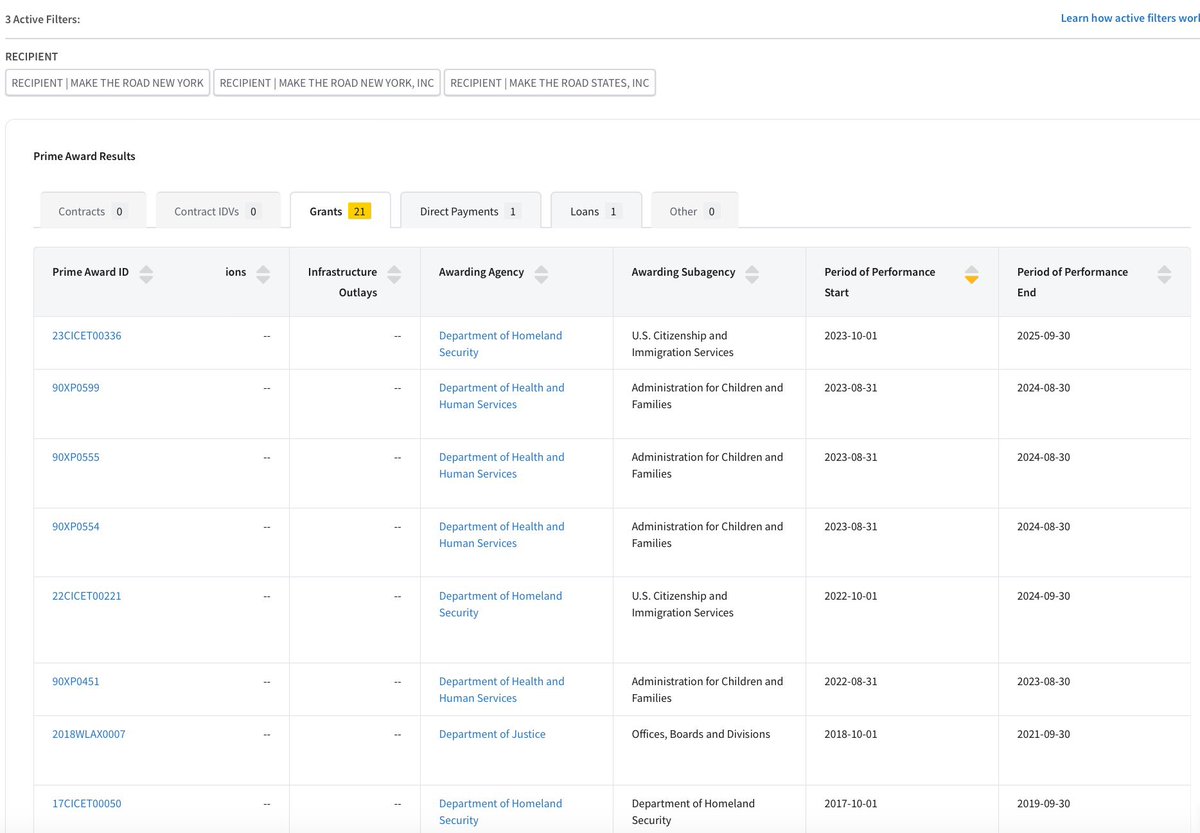Remove Make The Road New York, Inc filter
The image size is (1200, 833).
[x=326, y=83]
